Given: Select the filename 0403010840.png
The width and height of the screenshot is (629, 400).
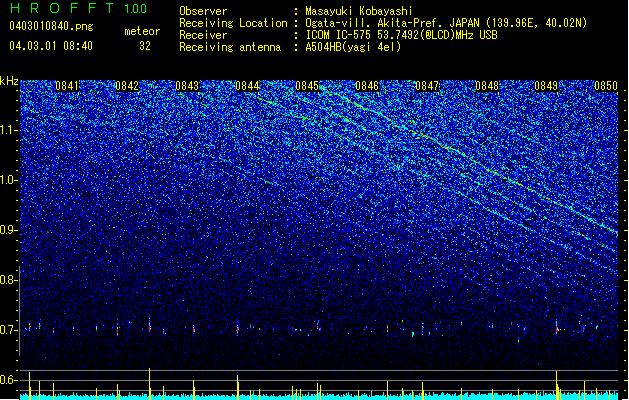Looking at the screenshot, I should (51, 26).
